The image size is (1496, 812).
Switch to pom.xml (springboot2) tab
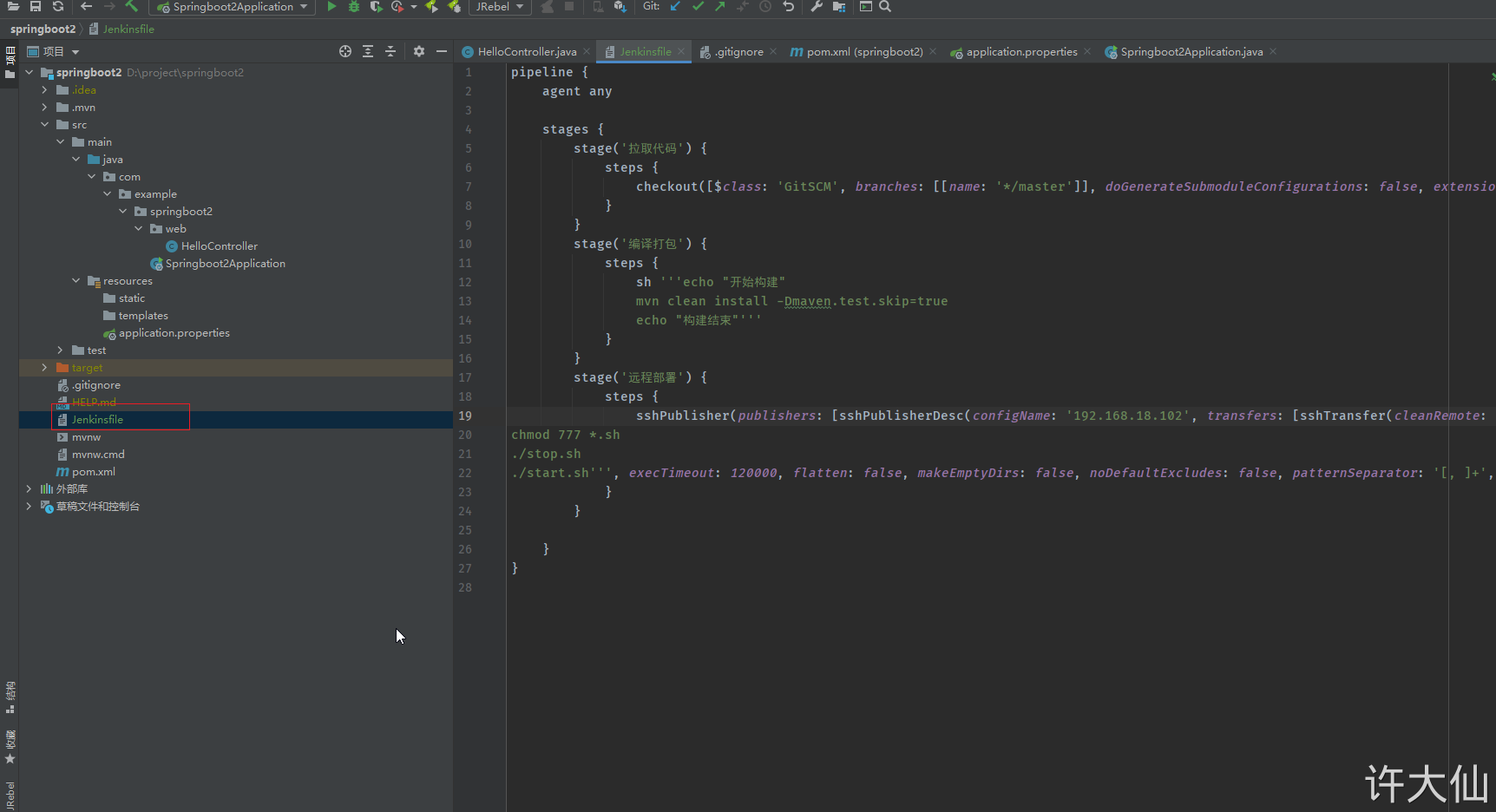pos(864,52)
